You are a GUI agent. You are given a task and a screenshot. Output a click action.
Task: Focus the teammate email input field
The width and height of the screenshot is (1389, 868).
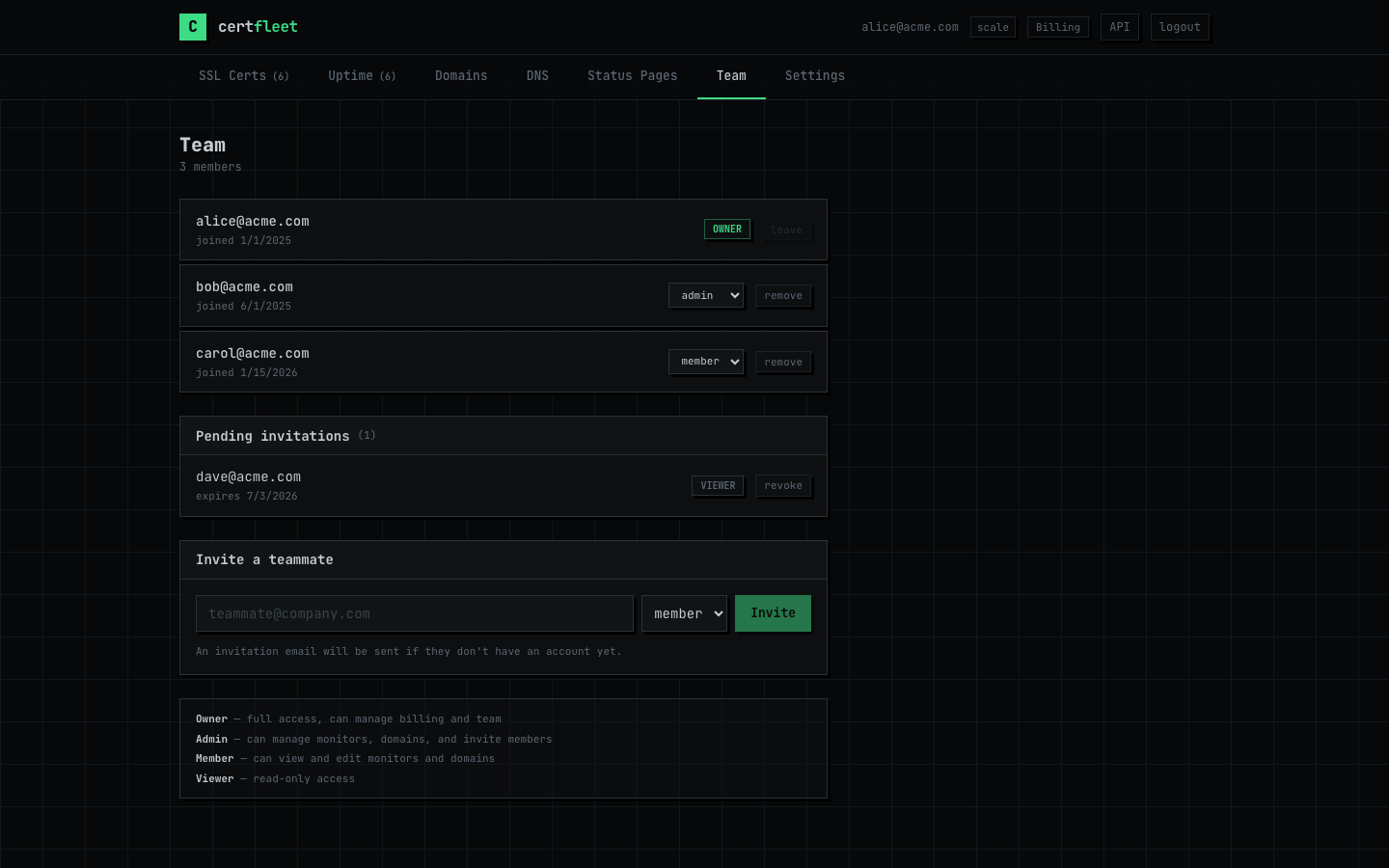click(x=415, y=613)
